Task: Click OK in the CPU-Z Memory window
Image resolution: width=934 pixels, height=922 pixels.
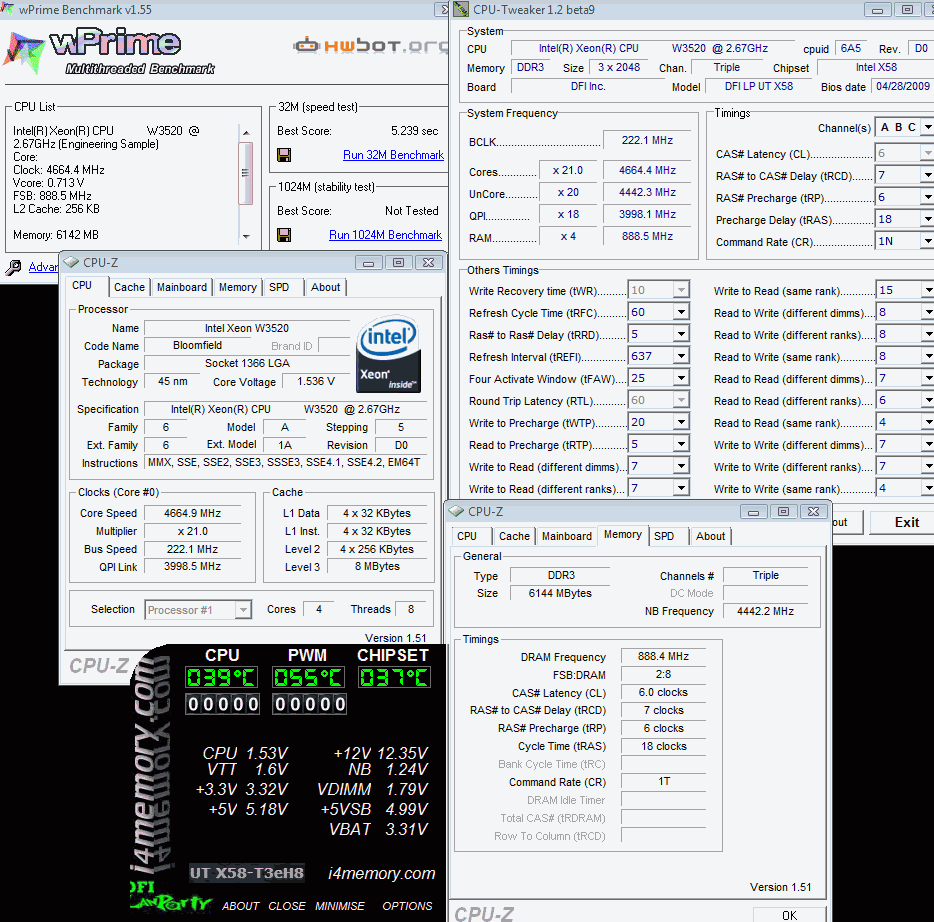Action: (789, 915)
